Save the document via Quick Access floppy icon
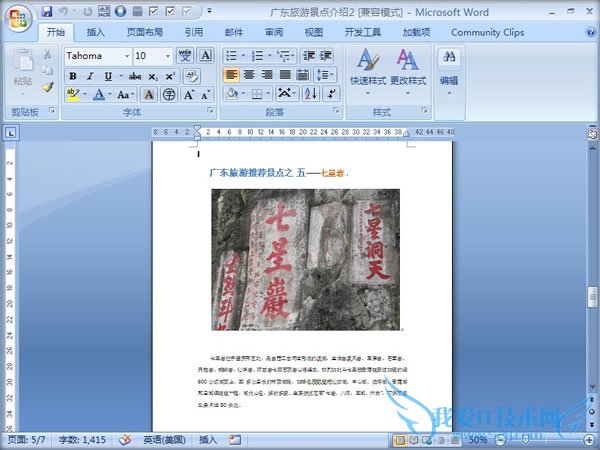This screenshot has height=450, width=600. pyautogui.click(x=47, y=11)
